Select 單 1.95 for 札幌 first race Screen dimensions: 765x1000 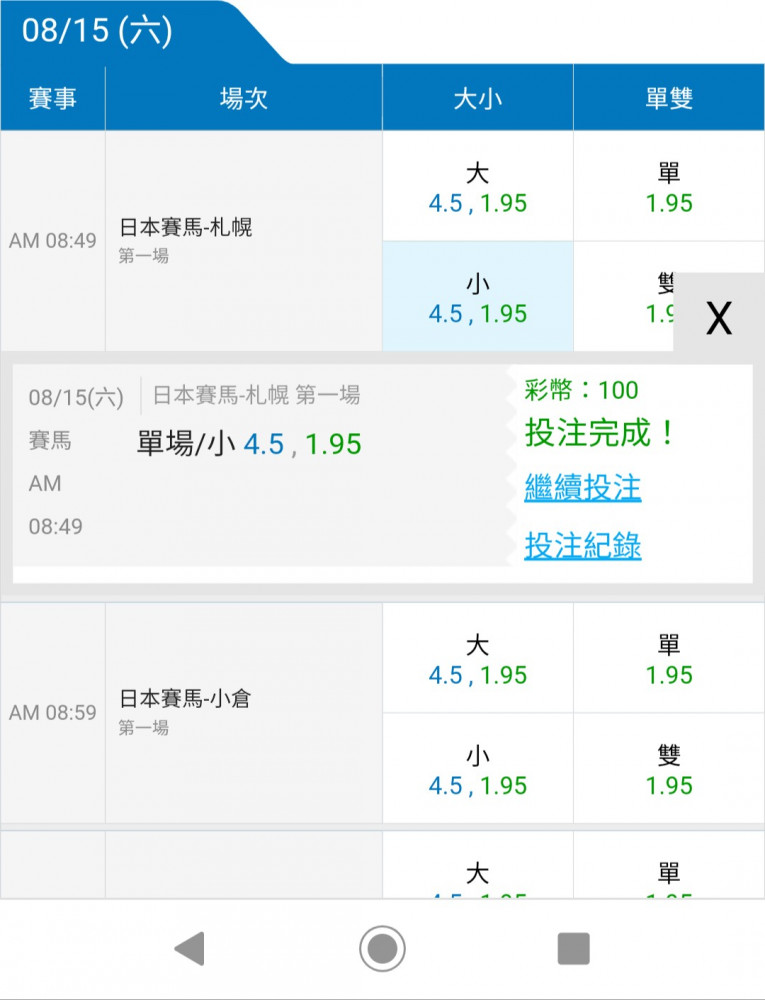click(669, 186)
